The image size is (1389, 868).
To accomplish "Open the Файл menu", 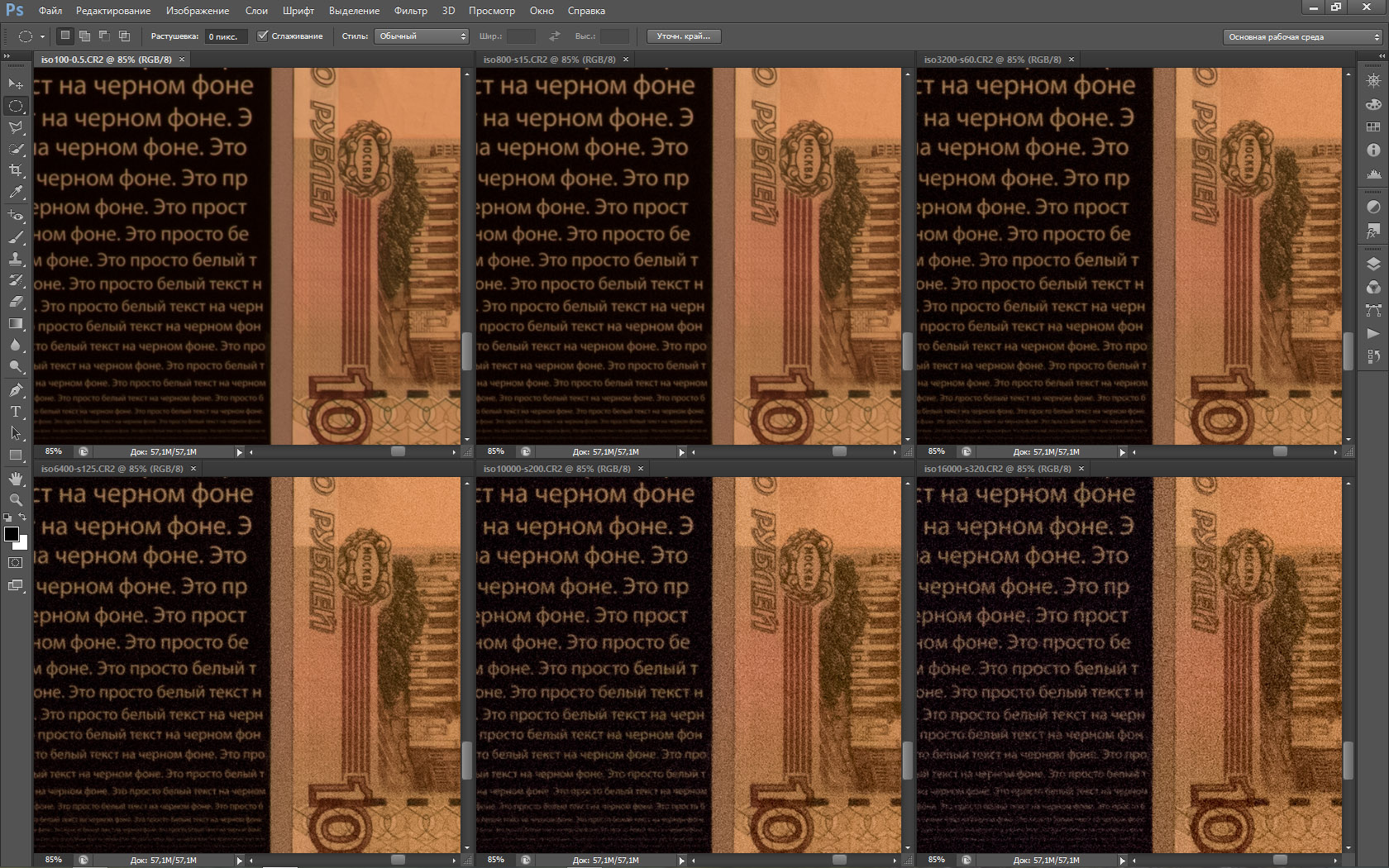I will (50, 11).
